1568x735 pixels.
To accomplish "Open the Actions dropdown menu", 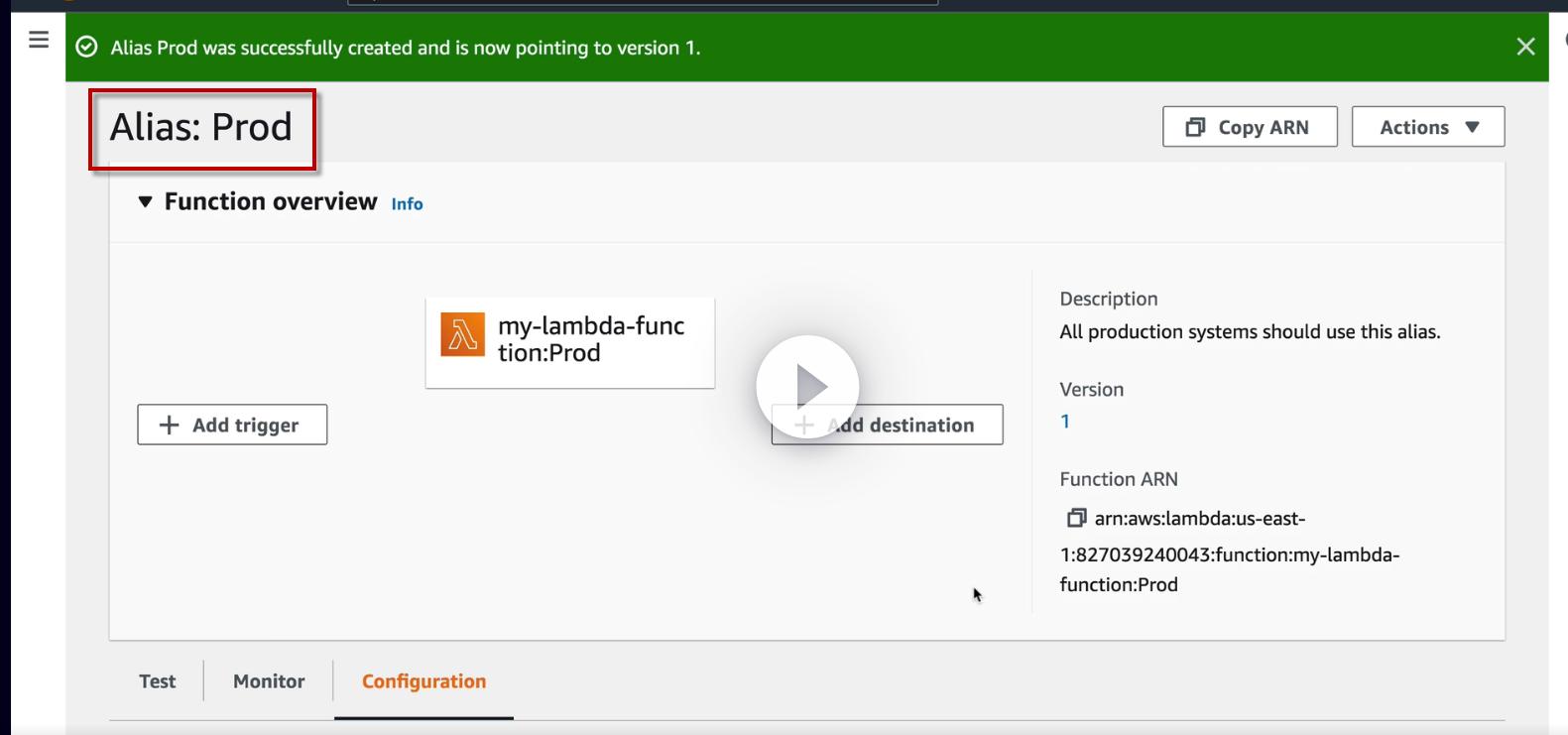I will tap(1427, 127).
